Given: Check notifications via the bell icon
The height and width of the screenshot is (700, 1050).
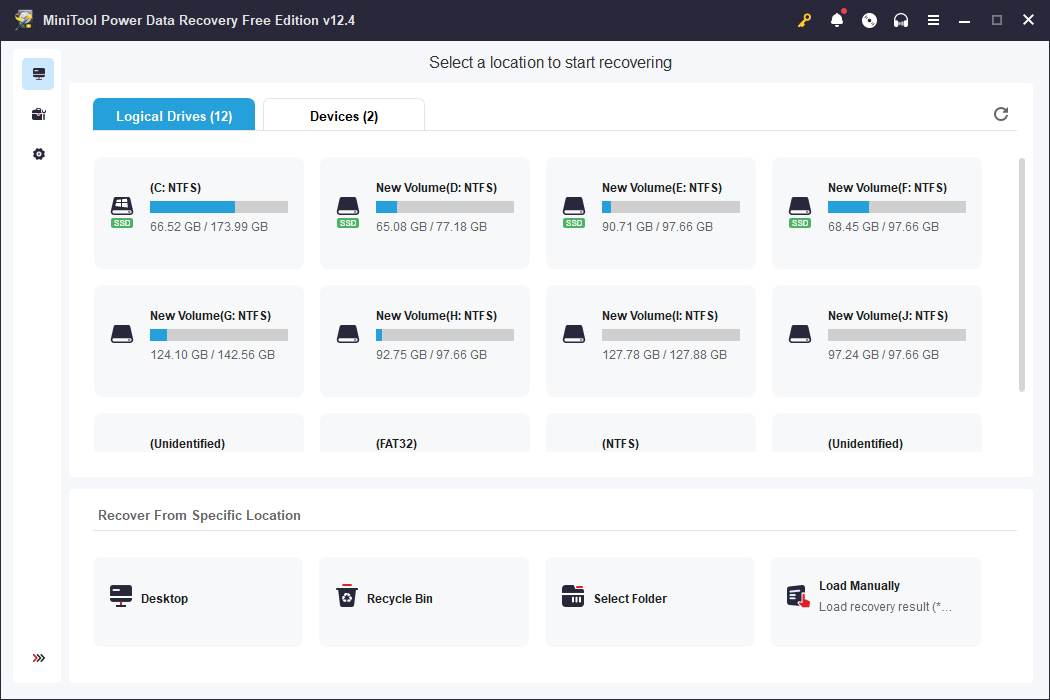Looking at the screenshot, I should pyautogui.click(x=837, y=19).
